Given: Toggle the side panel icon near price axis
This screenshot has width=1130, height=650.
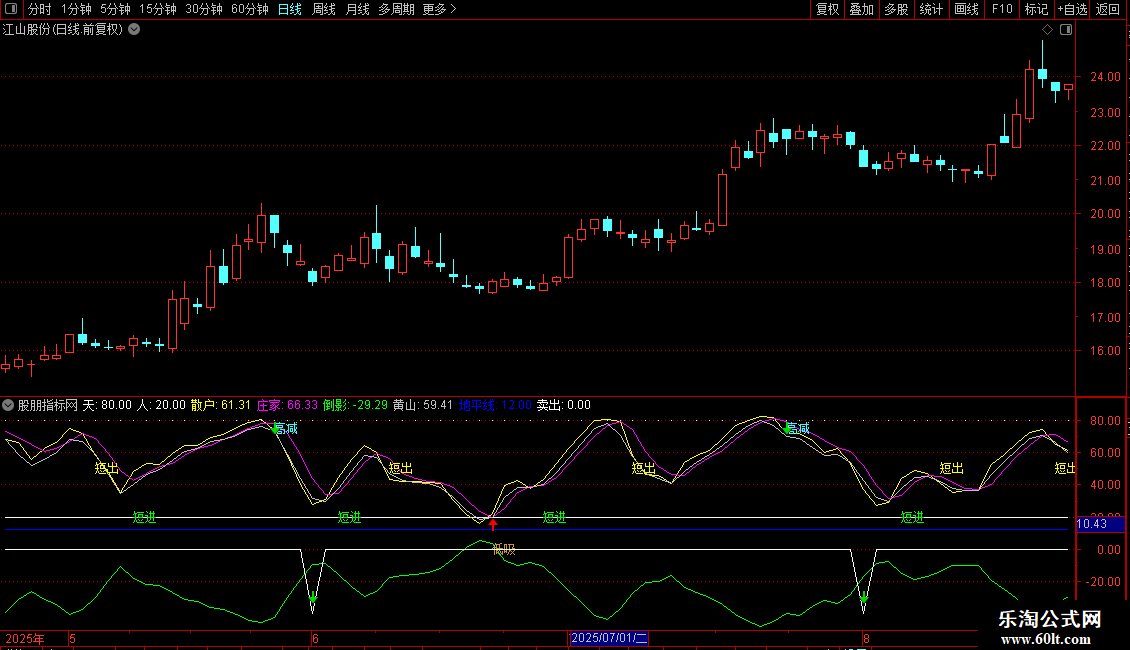Looking at the screenshot, I should [x=1066, y=30].
